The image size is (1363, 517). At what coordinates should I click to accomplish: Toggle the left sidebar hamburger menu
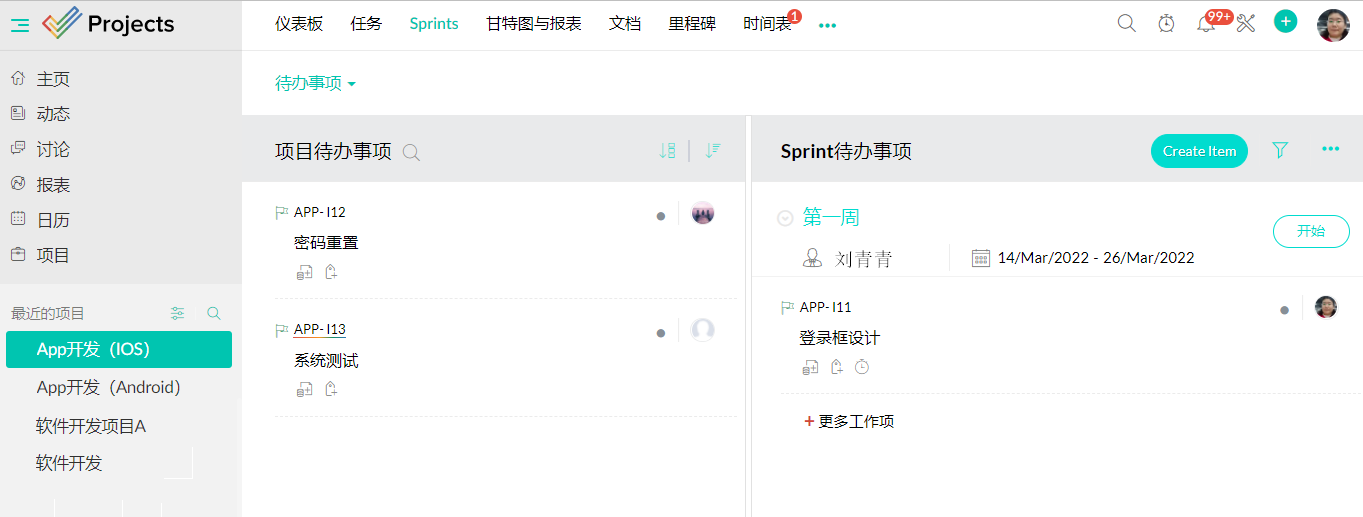point(19,25)
